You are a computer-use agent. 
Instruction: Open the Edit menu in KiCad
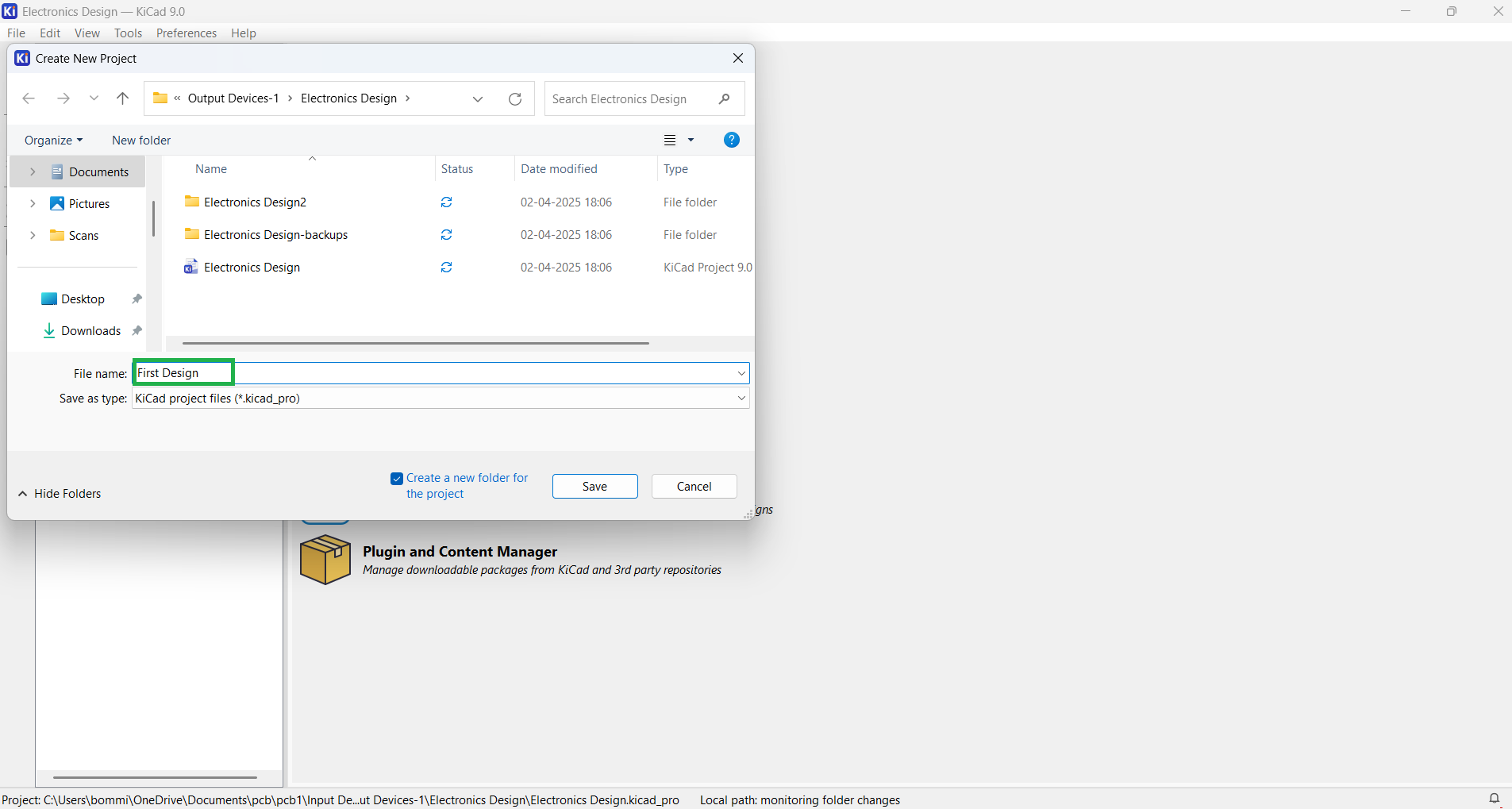(50, 33)
